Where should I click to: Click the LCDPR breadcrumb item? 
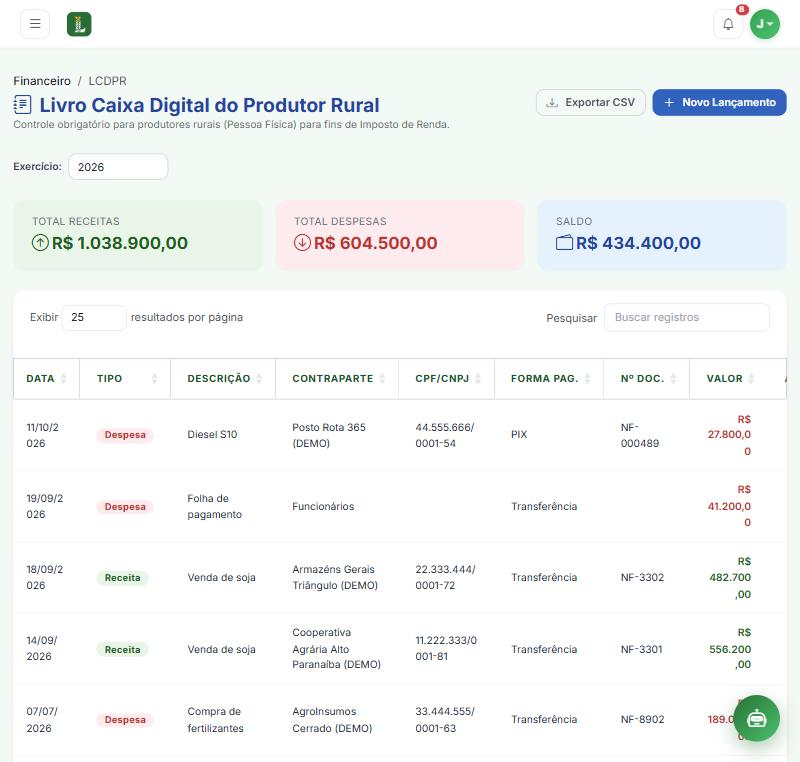click(x=108, y=81)
